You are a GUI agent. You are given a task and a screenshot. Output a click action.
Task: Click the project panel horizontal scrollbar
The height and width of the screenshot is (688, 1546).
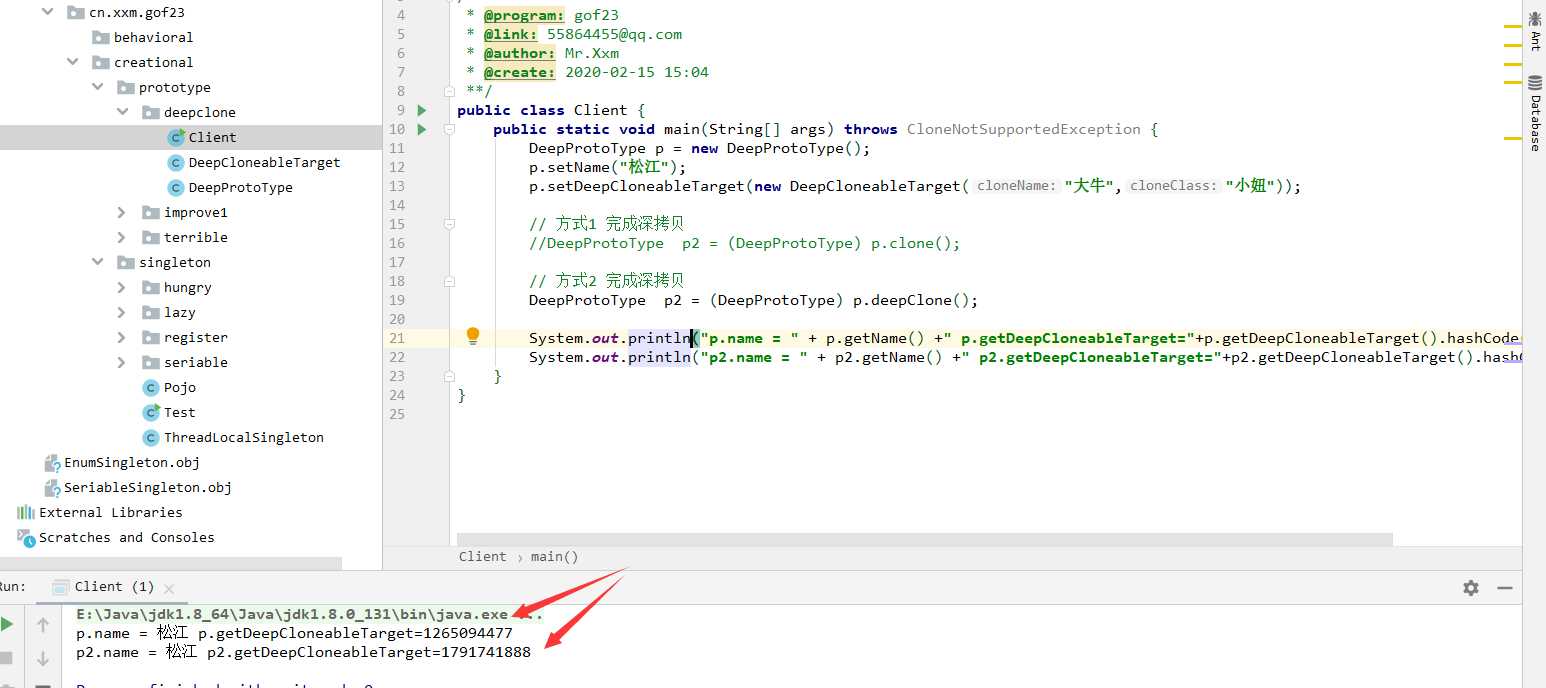[170, 563]
